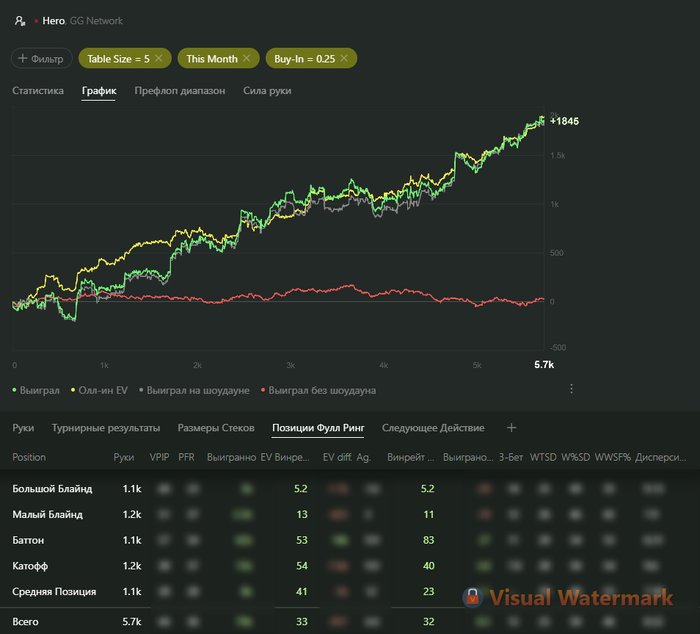
Task: Add a new report tab with plus icon
Action: point(512,428)
